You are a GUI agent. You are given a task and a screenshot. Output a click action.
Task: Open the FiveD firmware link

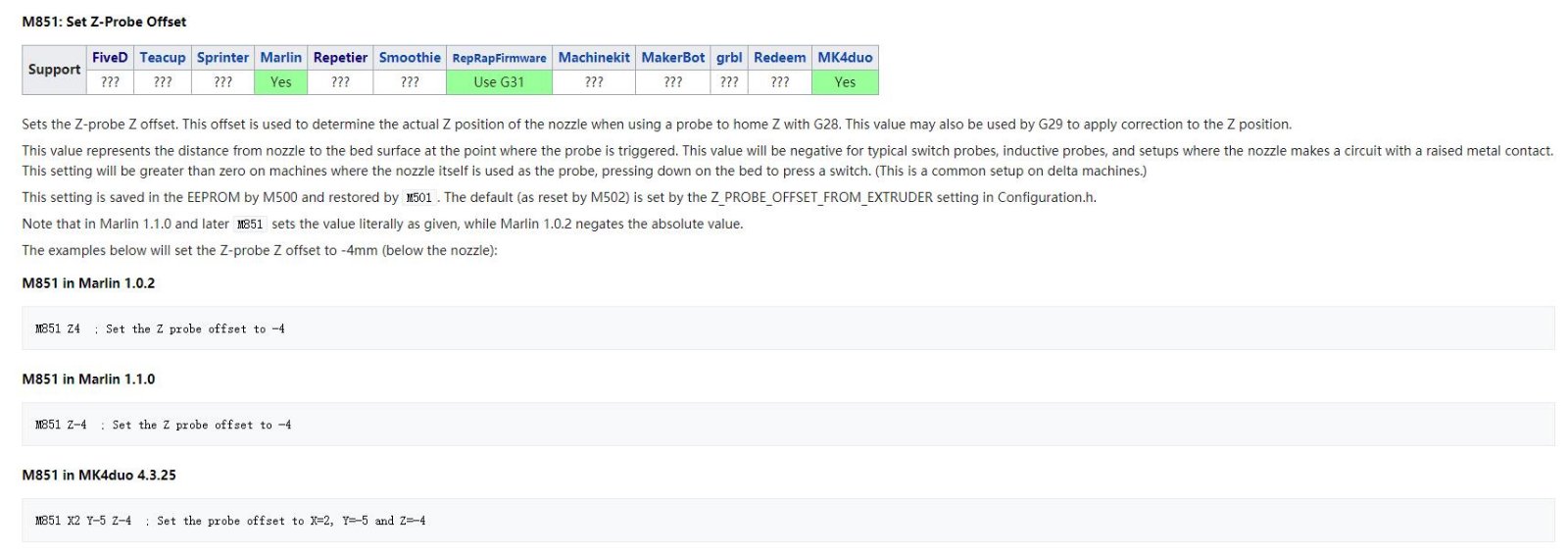110,58
